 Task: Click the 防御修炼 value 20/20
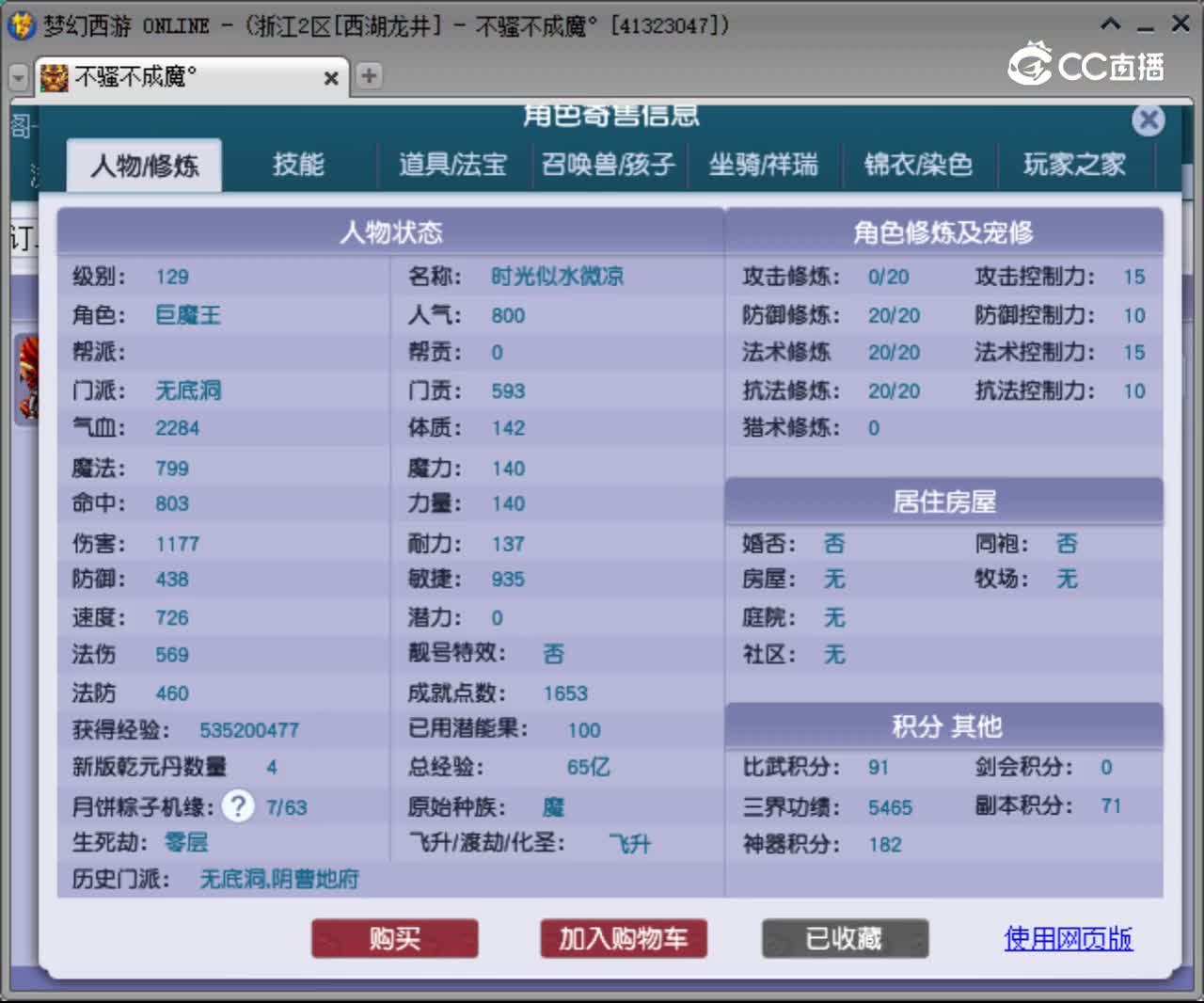894,315
